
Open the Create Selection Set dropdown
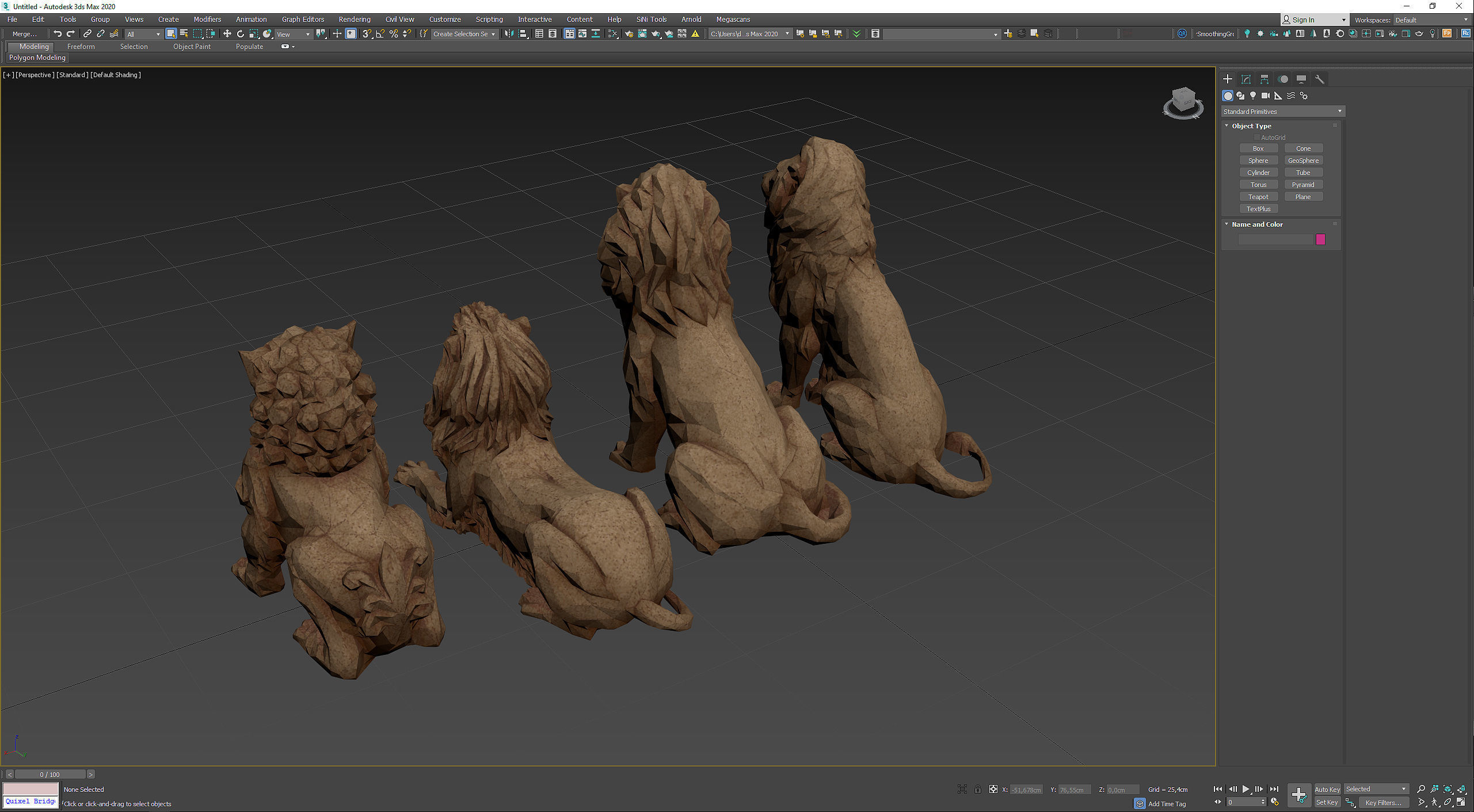click(x=464, y=34)
